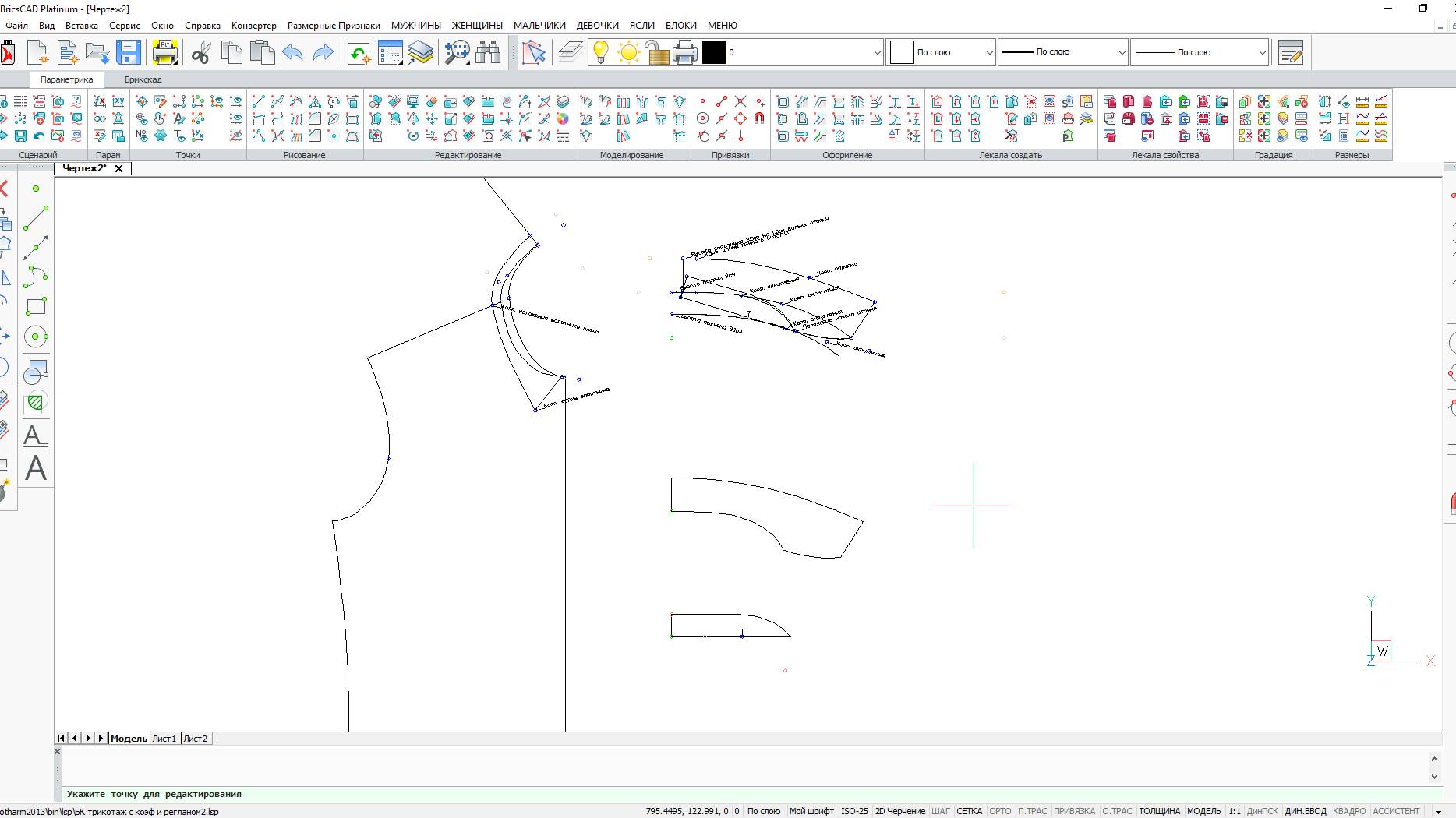Click the Cut scissors icon
Image resolution: width=1456 pixels, height=818 pixels.
point(201,52)
